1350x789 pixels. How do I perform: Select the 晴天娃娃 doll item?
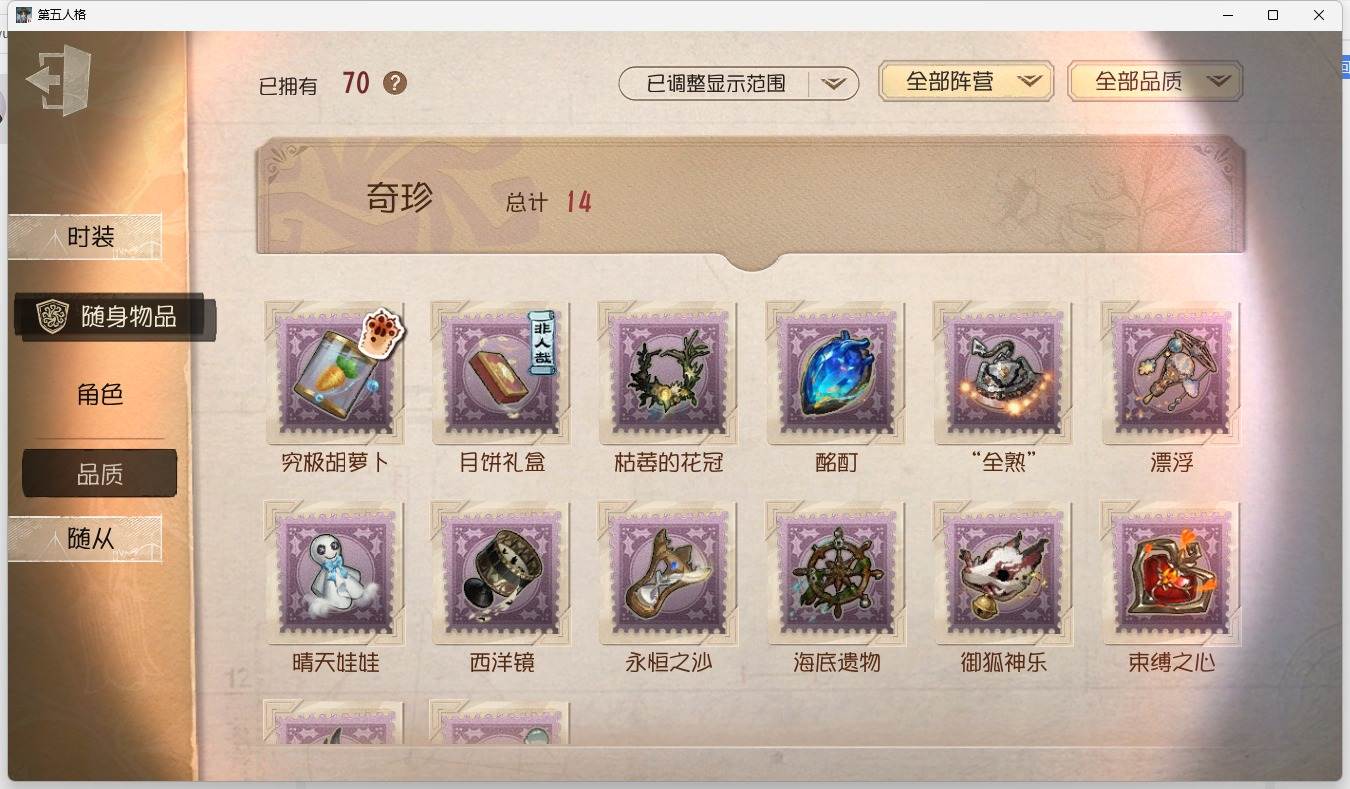click(335, 573)
